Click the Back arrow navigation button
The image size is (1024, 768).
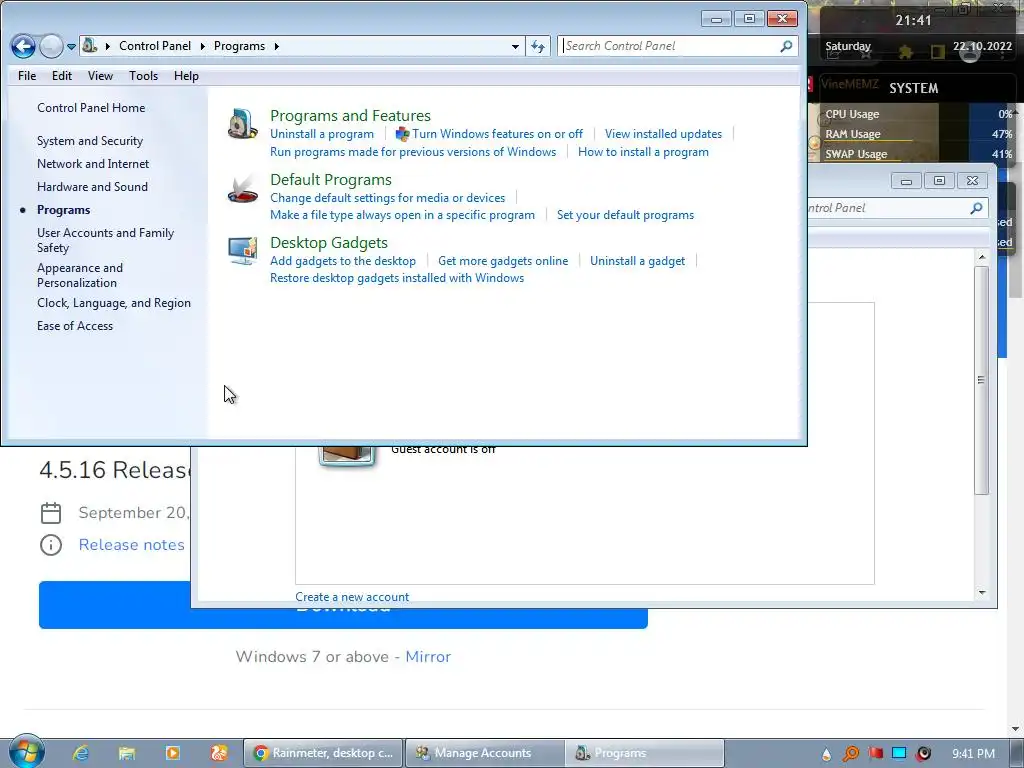click(24, 46)
